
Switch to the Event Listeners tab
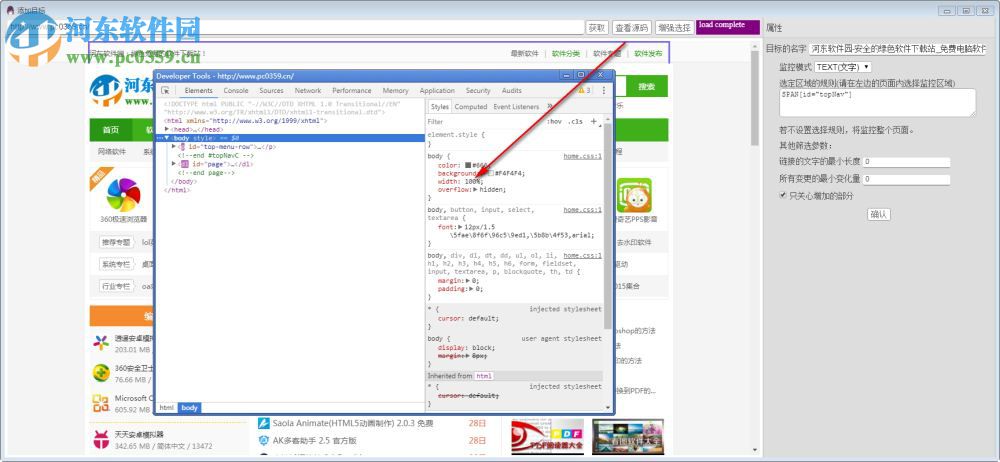(x=516, y=107)
